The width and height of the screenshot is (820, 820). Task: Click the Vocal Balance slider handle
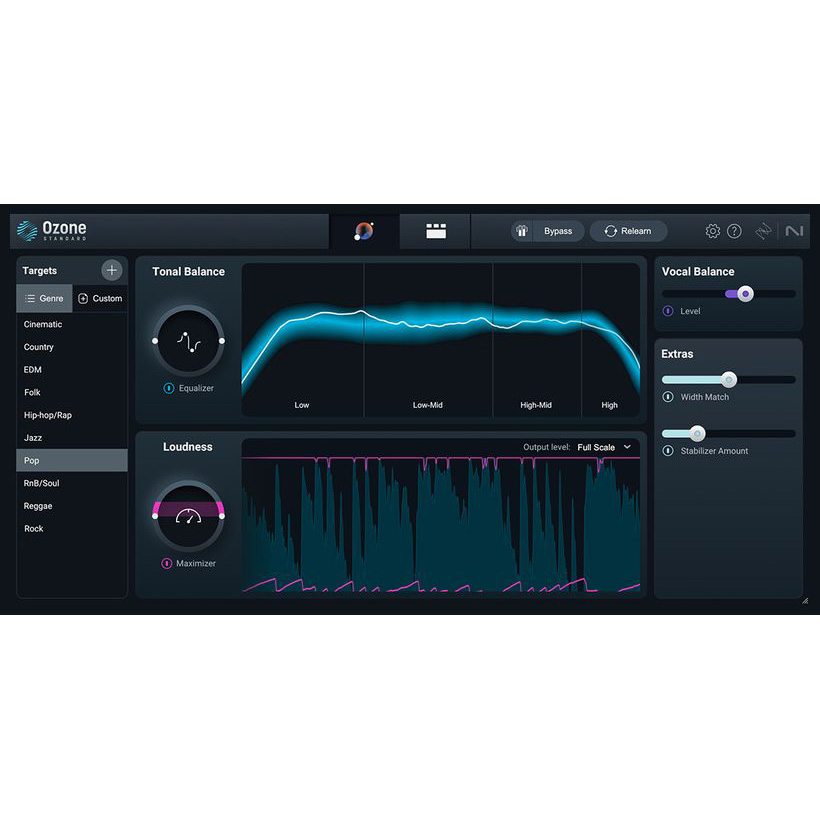pyautogui.click(x=745, y=294)
